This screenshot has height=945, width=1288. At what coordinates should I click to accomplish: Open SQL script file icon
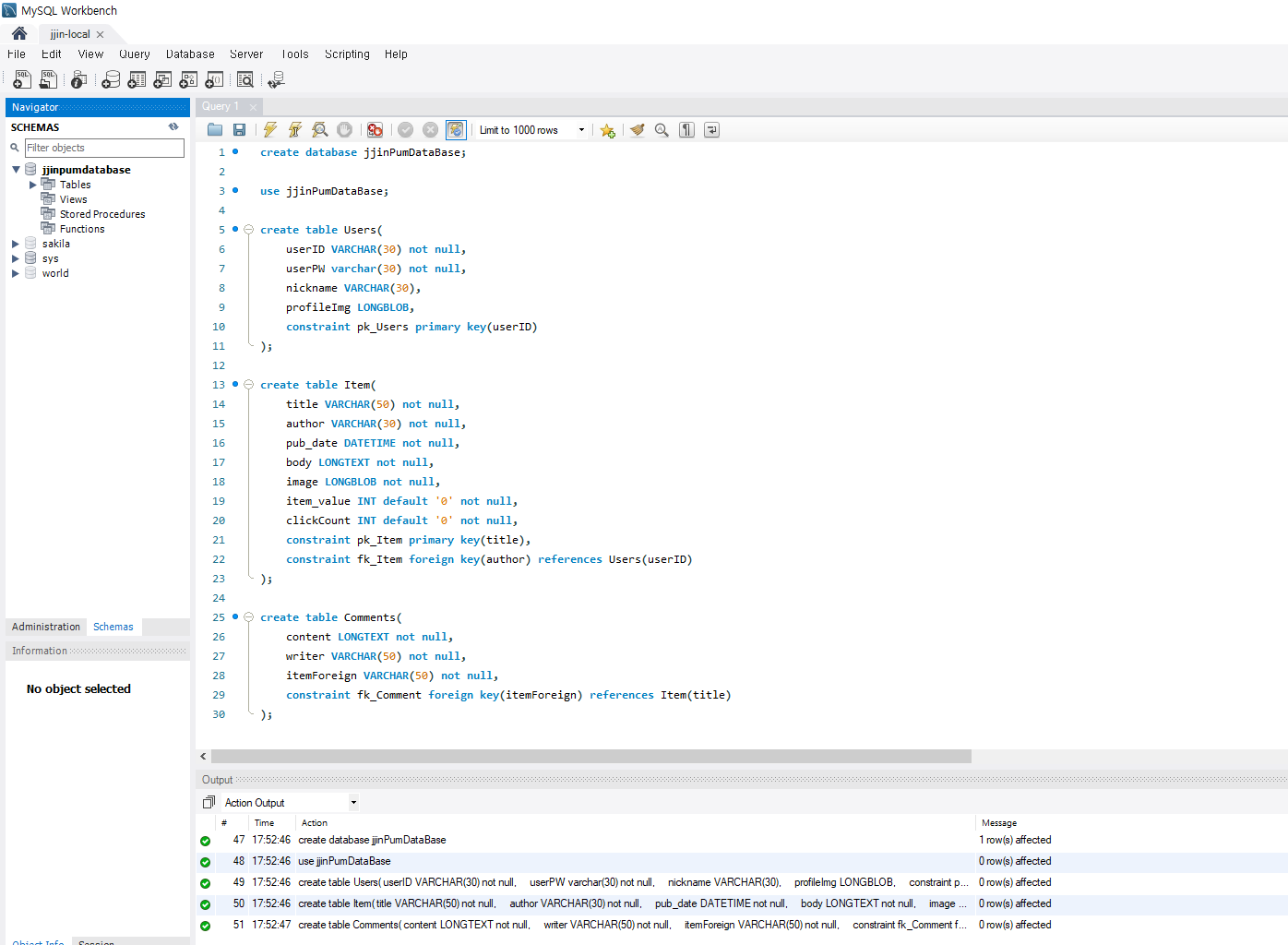[x=48, y=80]
